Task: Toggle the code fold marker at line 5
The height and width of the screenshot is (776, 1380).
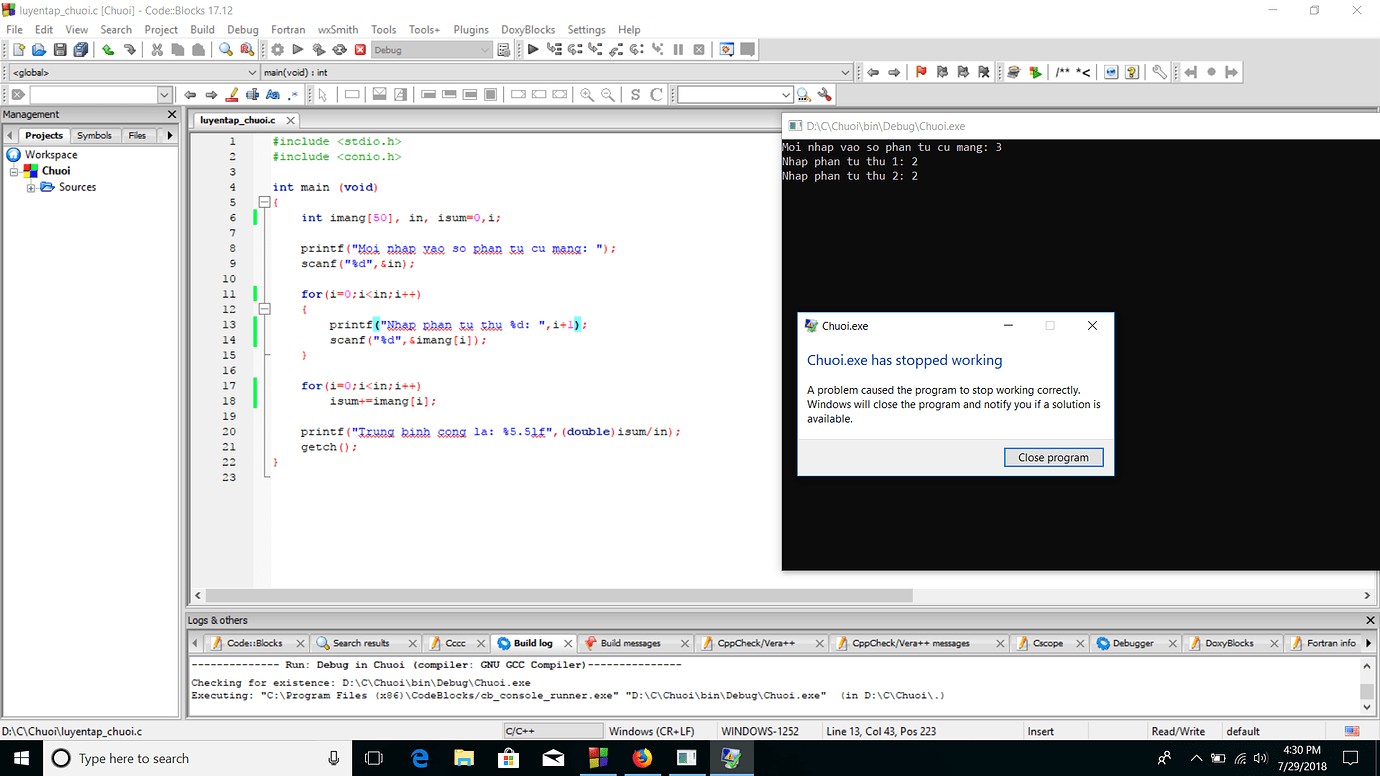Action: point(264,202)
